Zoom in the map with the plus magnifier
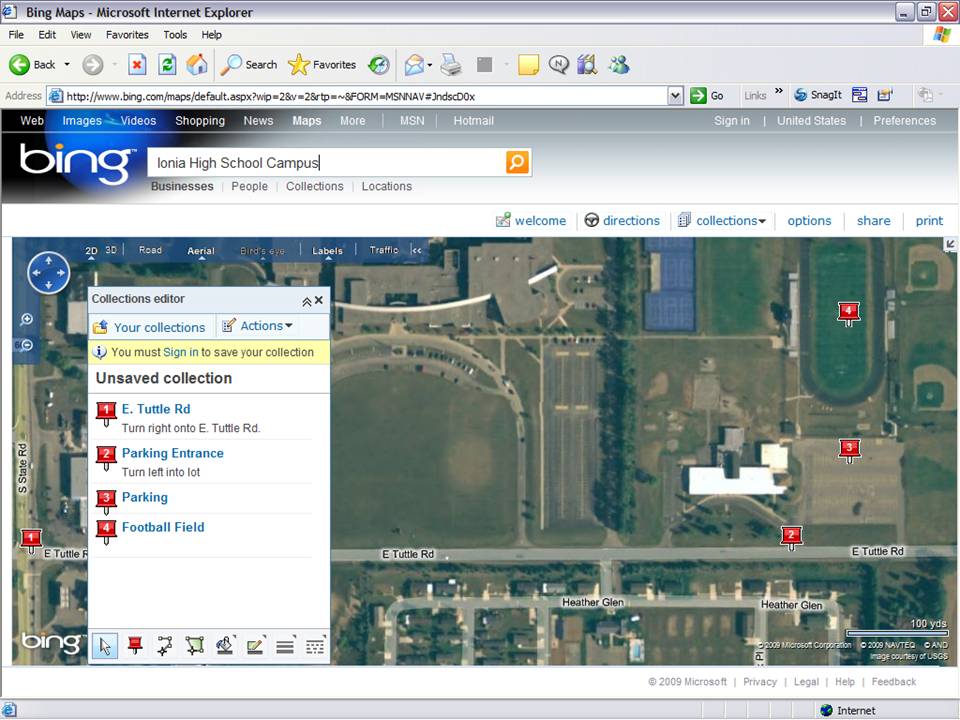The width and height of the screenshot is (960, 720). (x=26, y=319)
